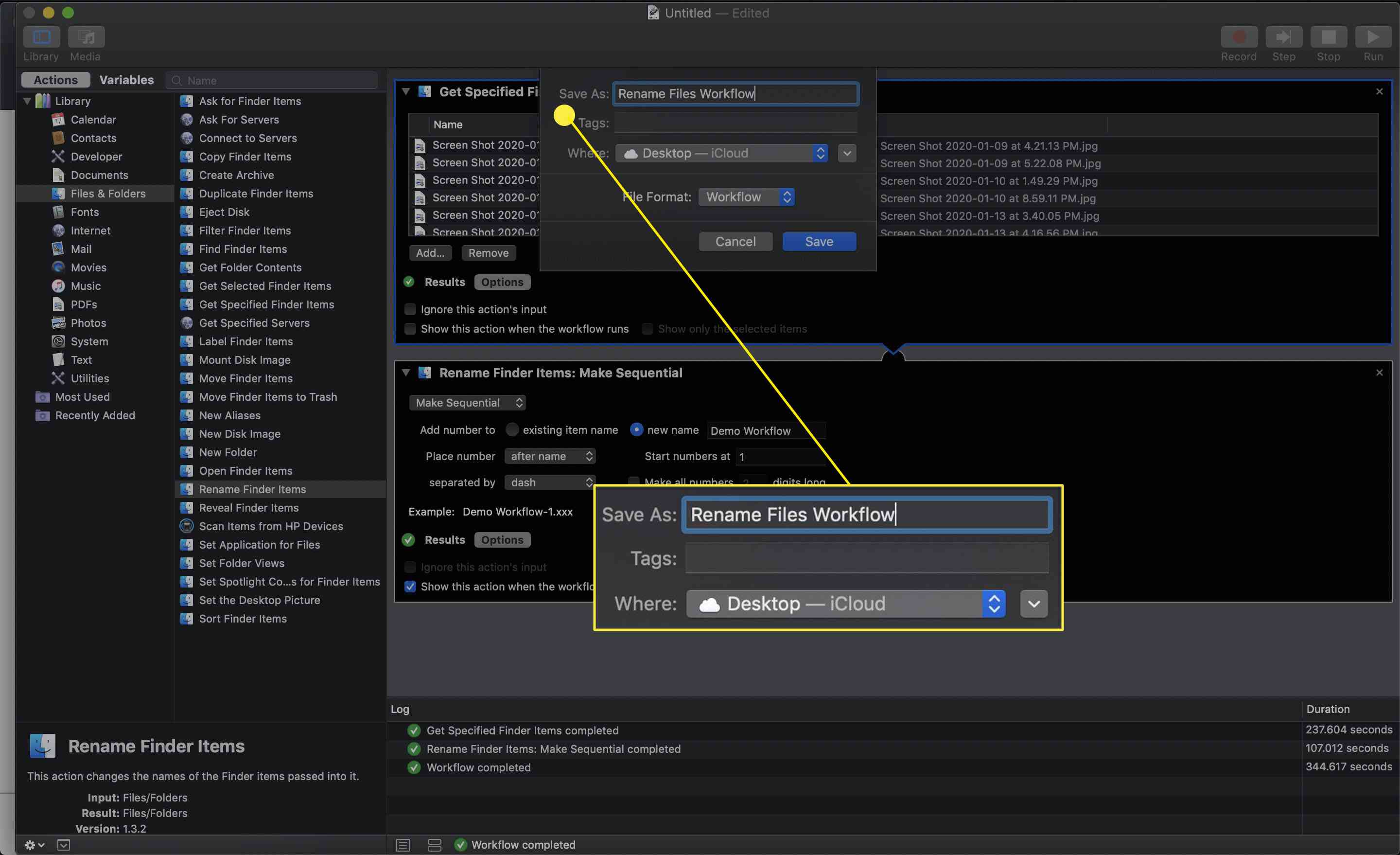
Task: Step through workflow with Step icon
Action: coord(1283,37)
